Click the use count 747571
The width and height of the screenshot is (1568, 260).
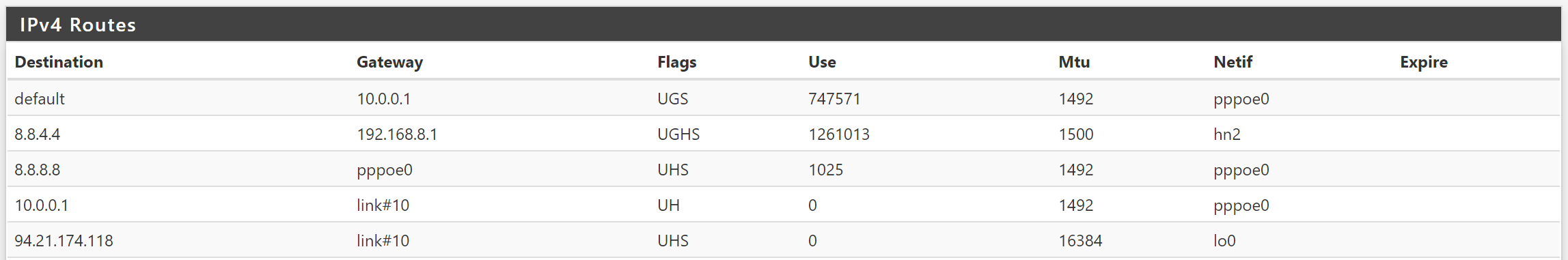pos(834,99)
